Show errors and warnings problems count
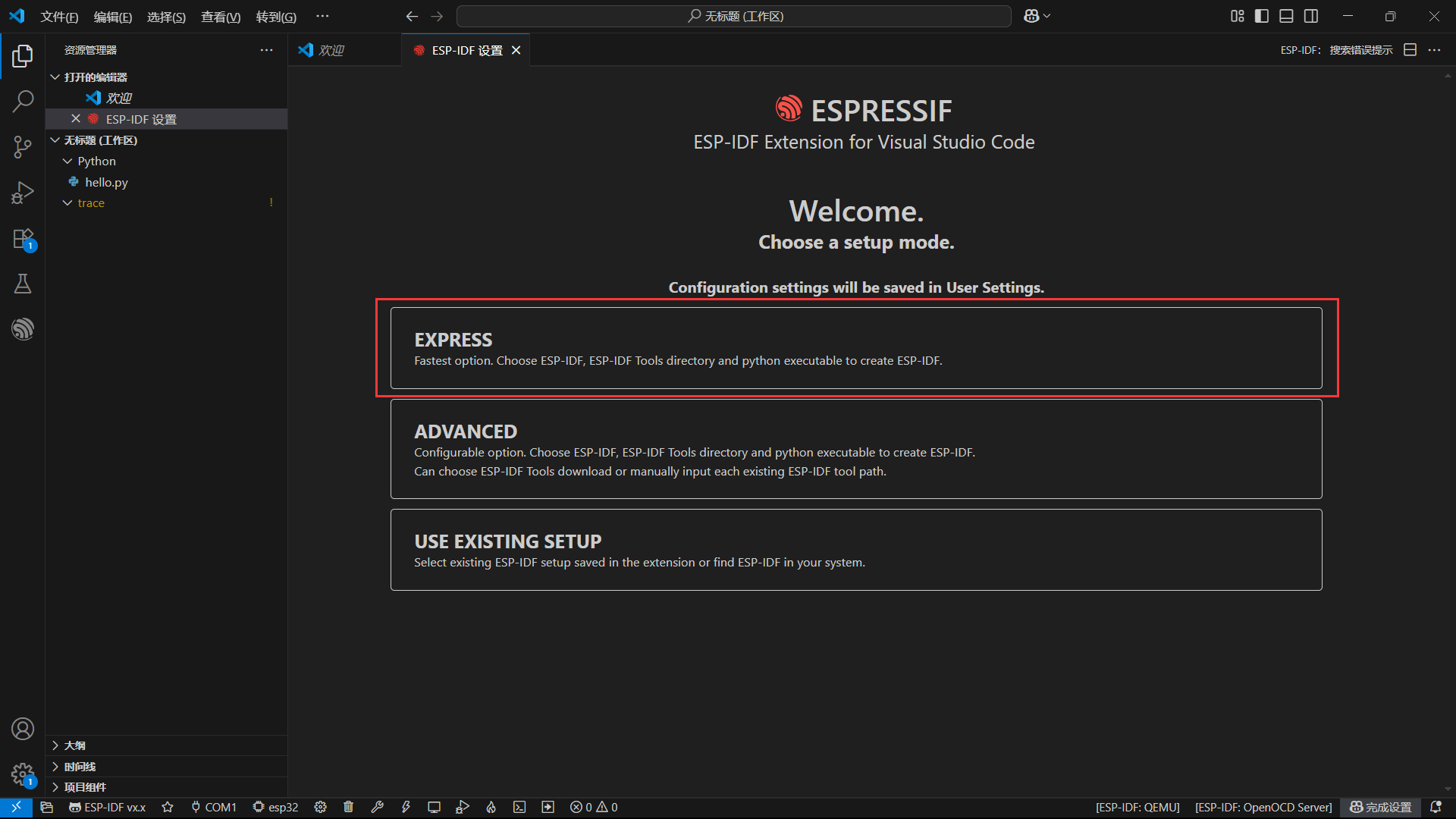 pos(594,808)
